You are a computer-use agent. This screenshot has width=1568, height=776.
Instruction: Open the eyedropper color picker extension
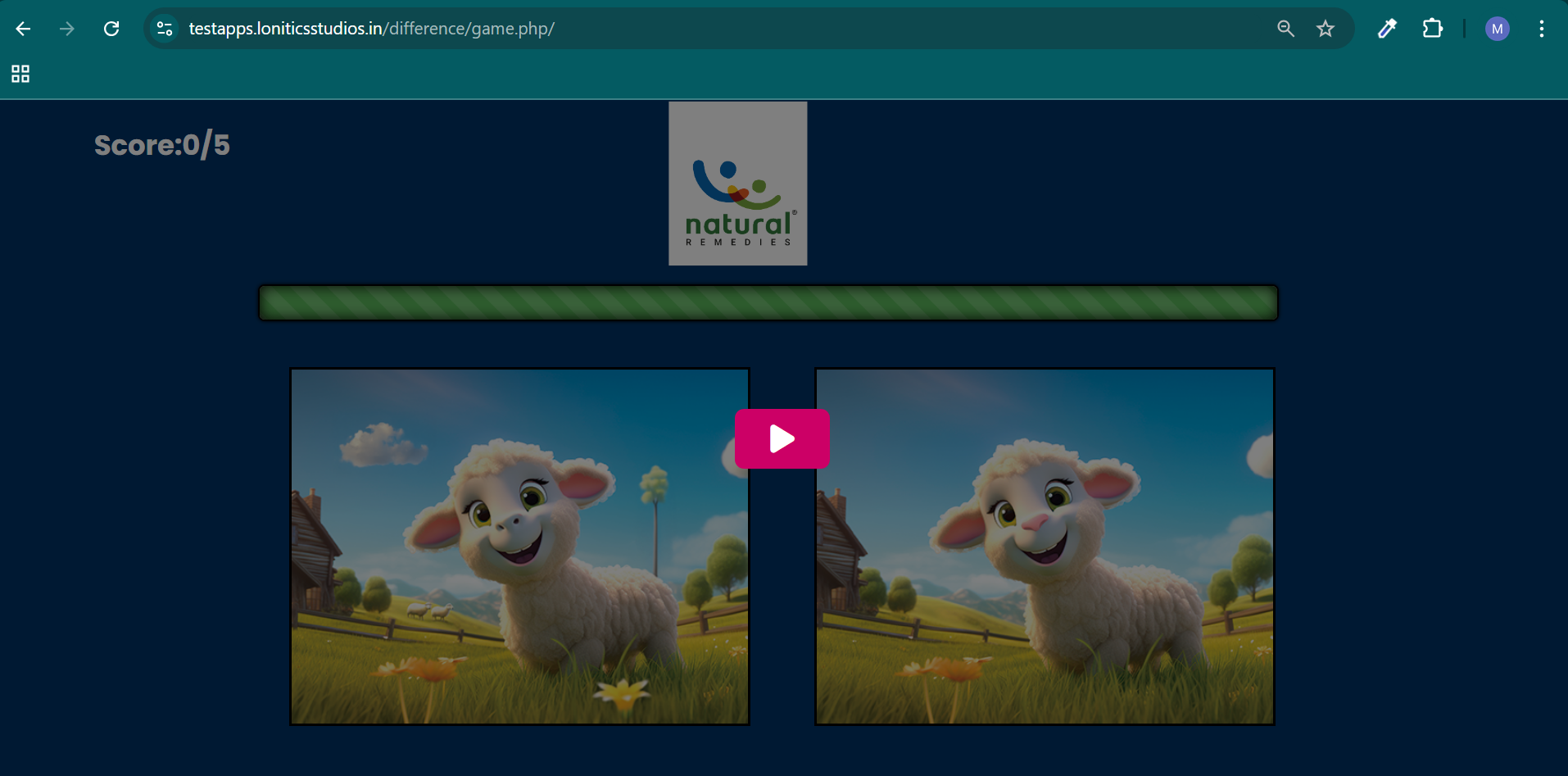pyautogui.click(x=1386, y=29)
